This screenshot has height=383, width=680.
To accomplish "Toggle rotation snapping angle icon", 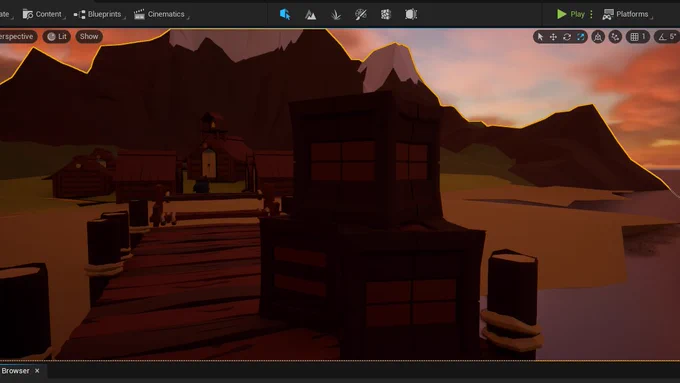I will click(662, 37).
